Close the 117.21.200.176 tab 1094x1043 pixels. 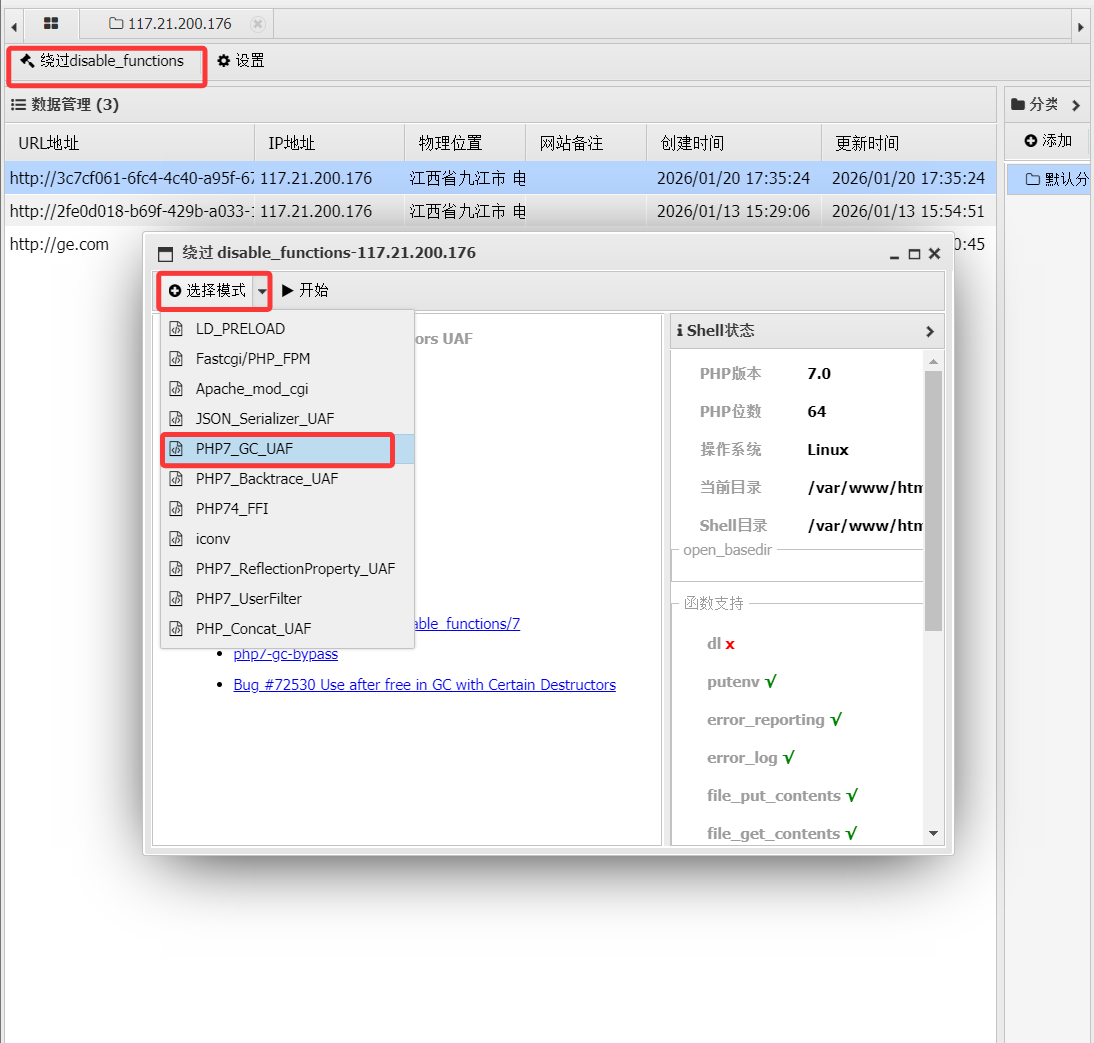(x=257, y=23)
